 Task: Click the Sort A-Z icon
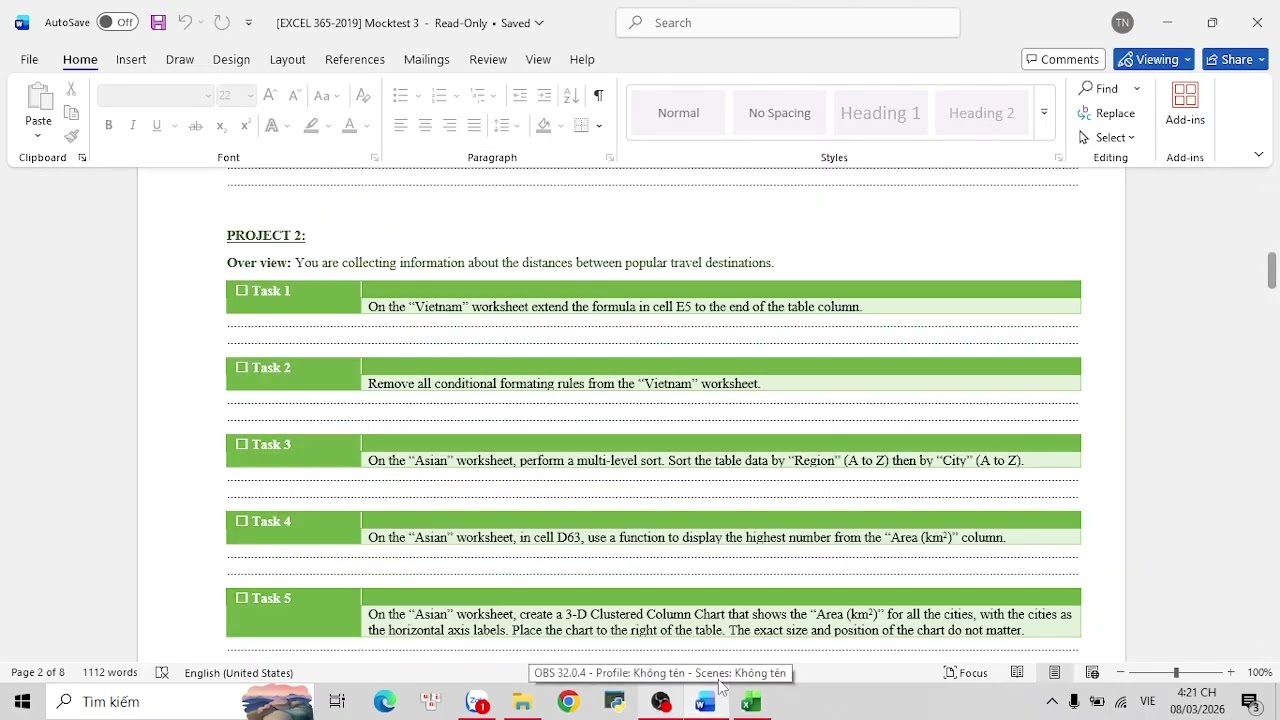coord(571,95)
